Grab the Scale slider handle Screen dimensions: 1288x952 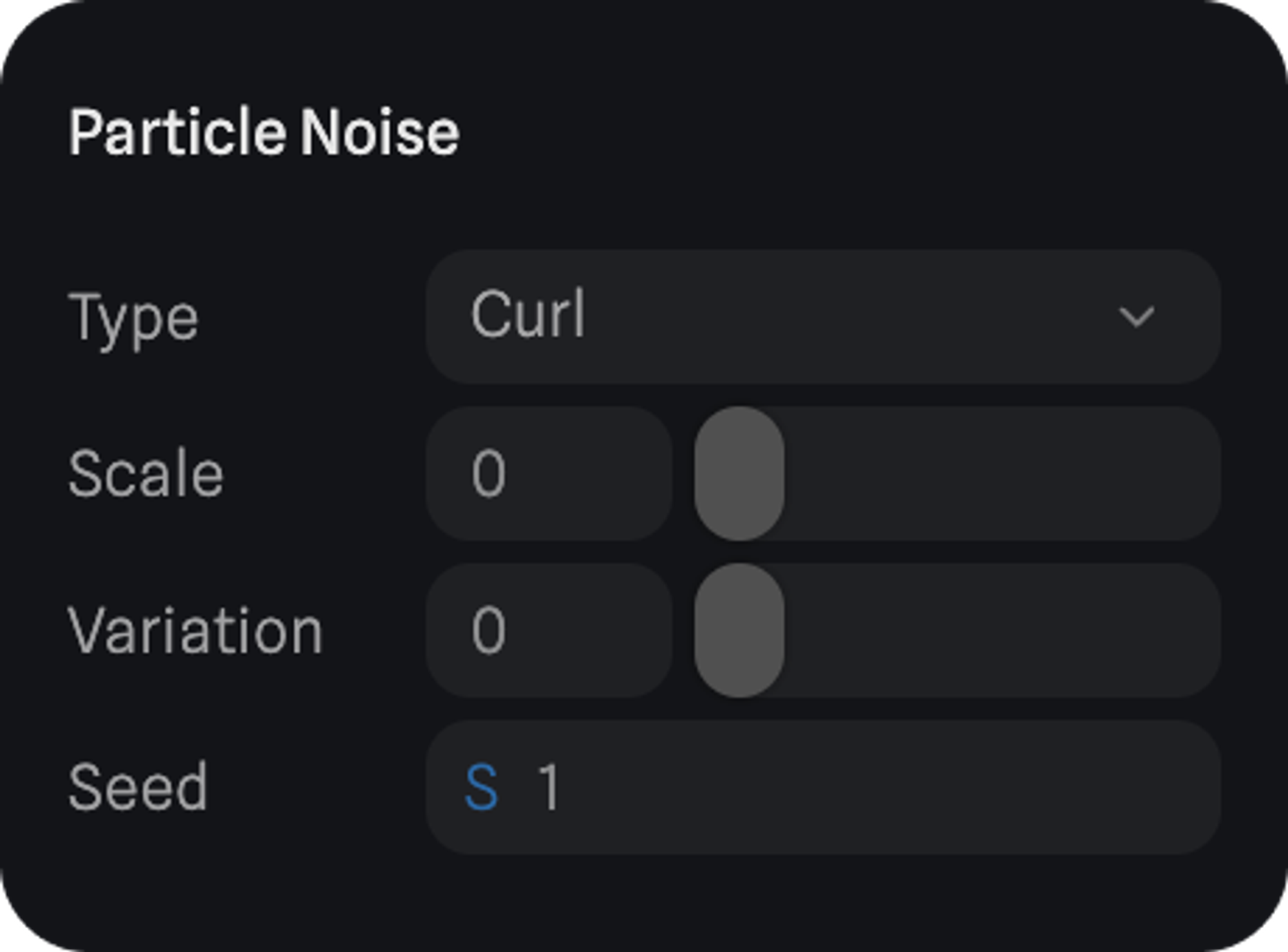(x=739, y=473)
